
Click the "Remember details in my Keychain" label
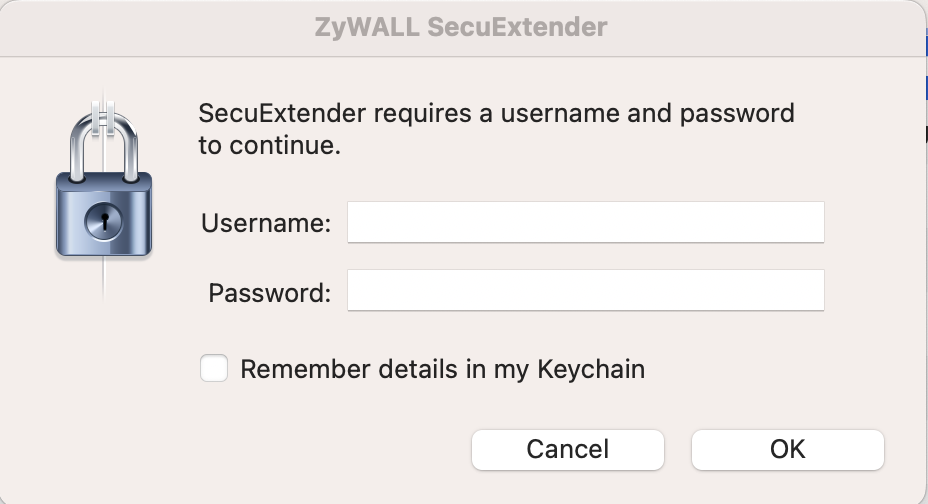(x=442, y=369)
